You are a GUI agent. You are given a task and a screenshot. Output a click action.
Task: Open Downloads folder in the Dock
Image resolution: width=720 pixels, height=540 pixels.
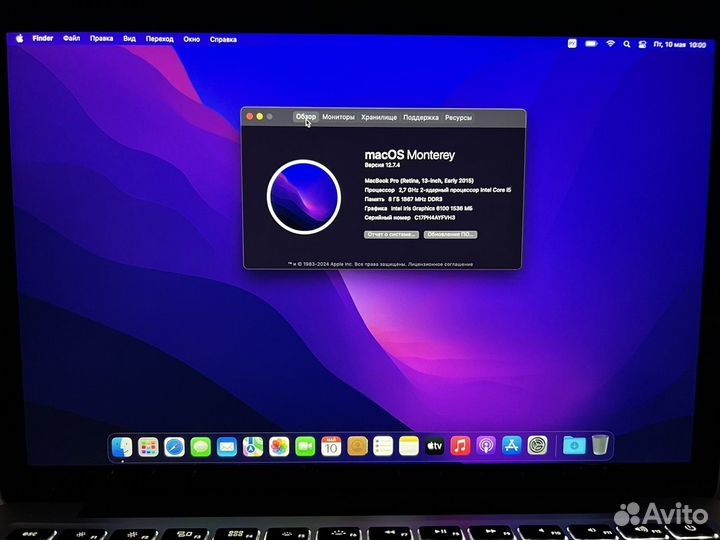[574, 445]
